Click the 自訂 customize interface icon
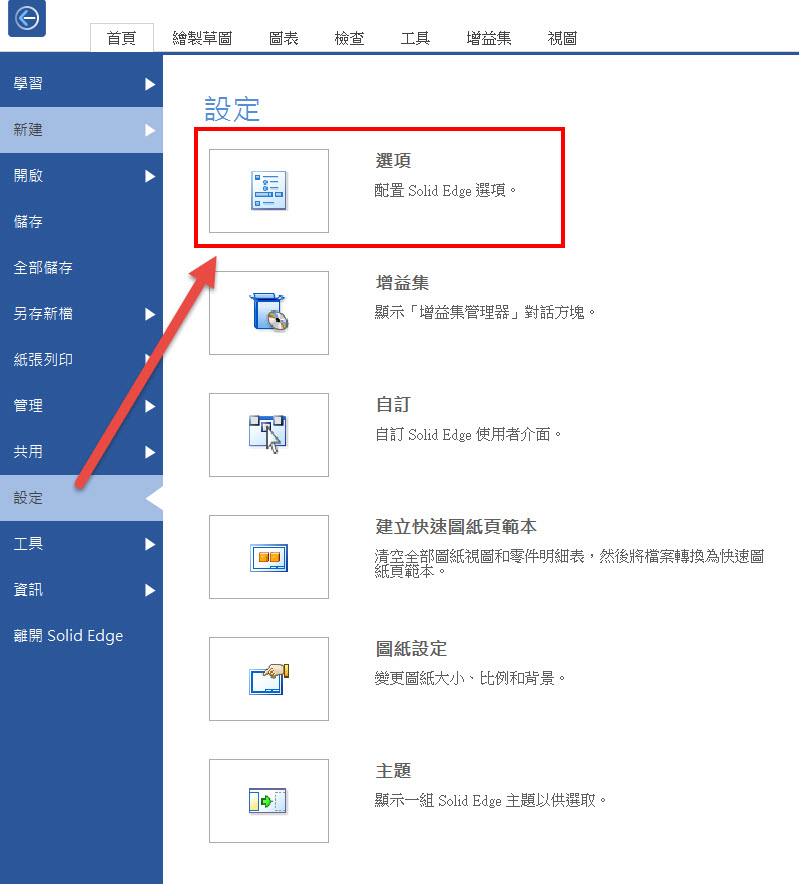The width and height of the screenshot is (799, 884). point(268,435)
